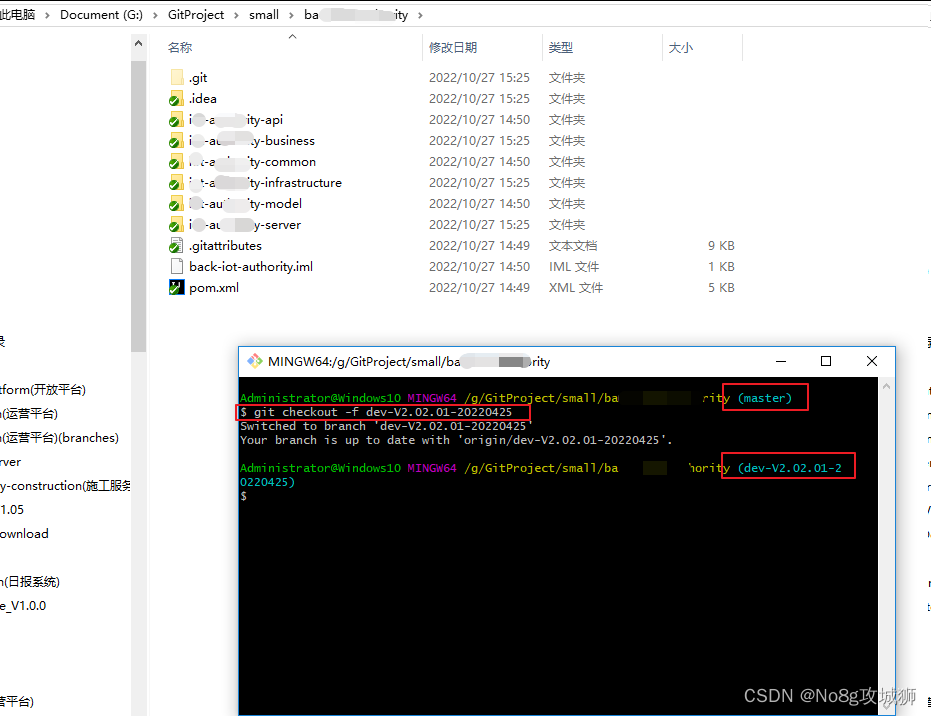Select folder icon of the -server module
This screenshot has width=931, height=716.
point(176,224)
